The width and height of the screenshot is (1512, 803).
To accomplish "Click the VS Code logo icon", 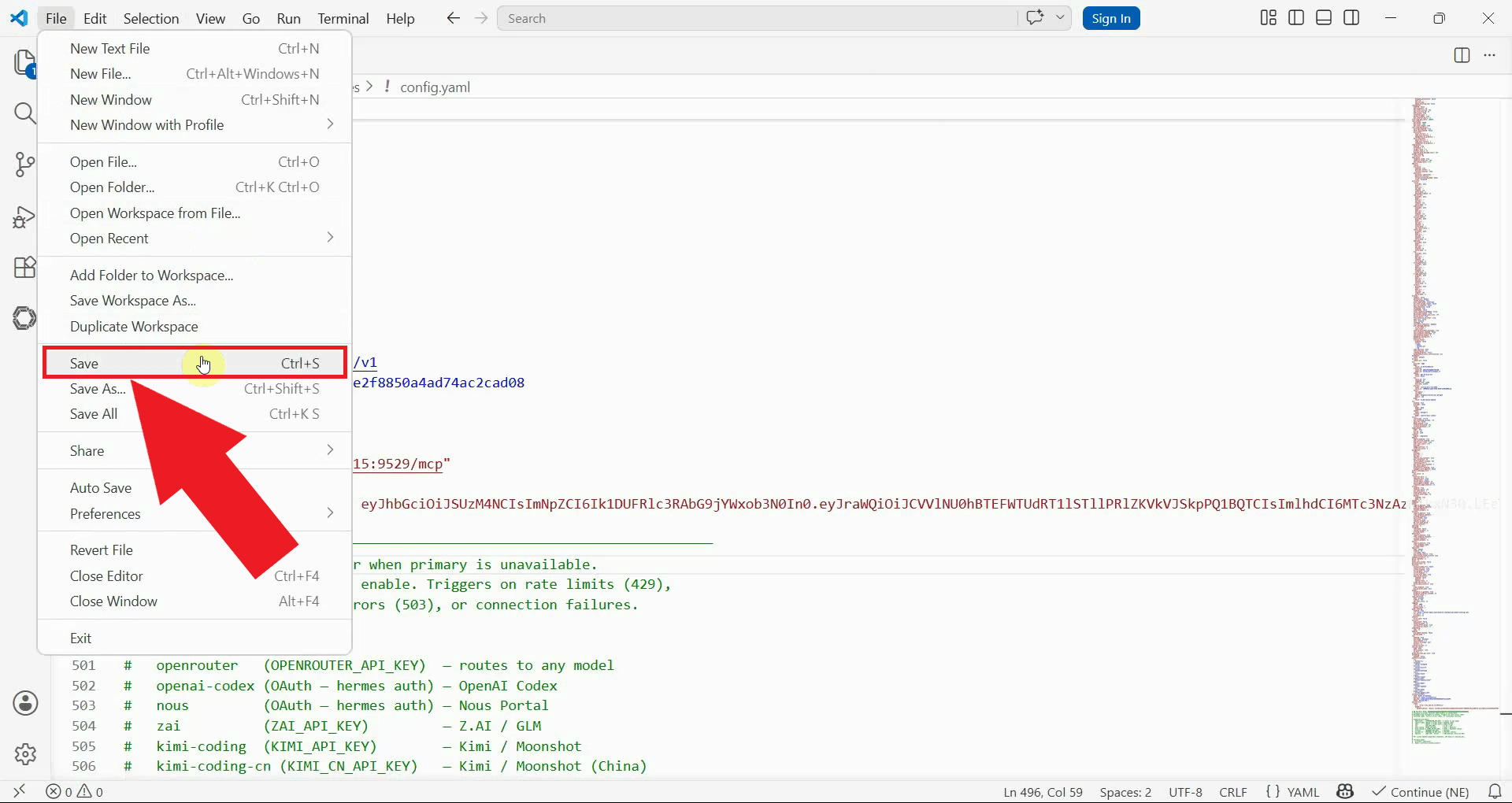I will click(19, 18).
